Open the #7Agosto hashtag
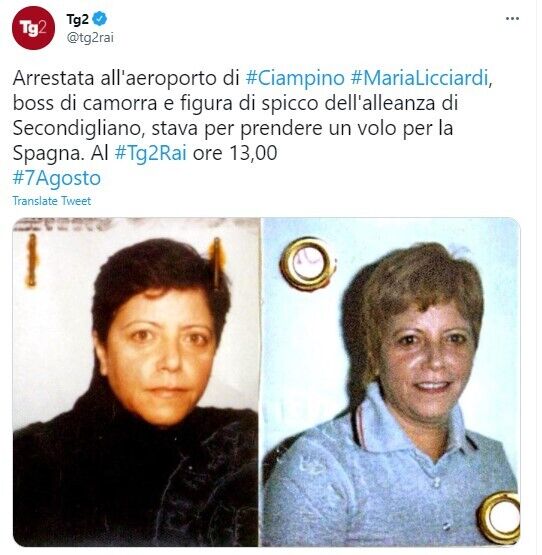542x555 pixels. [57, 178]
